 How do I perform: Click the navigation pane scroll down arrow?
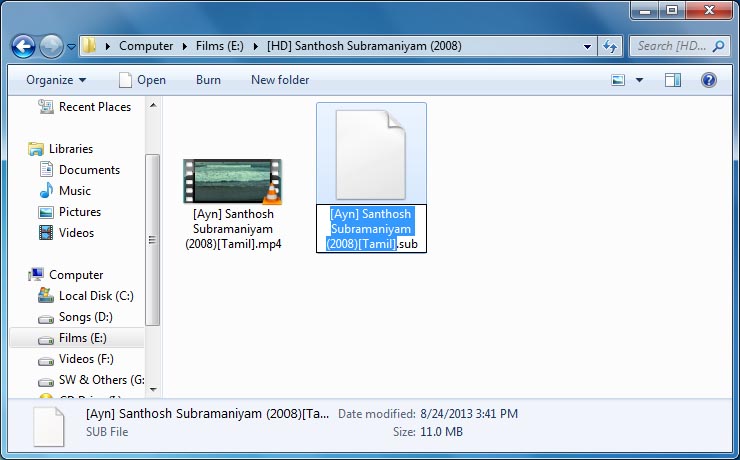coord(153,389)
